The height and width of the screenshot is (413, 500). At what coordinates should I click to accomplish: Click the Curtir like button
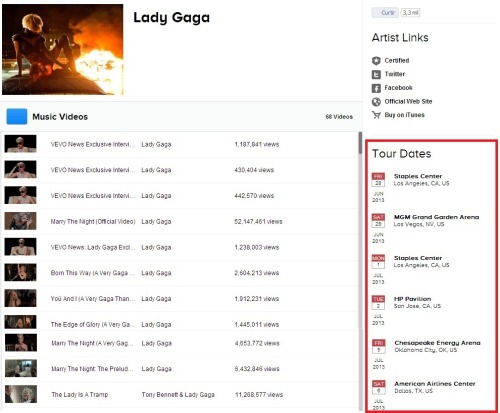coord(385,13)
